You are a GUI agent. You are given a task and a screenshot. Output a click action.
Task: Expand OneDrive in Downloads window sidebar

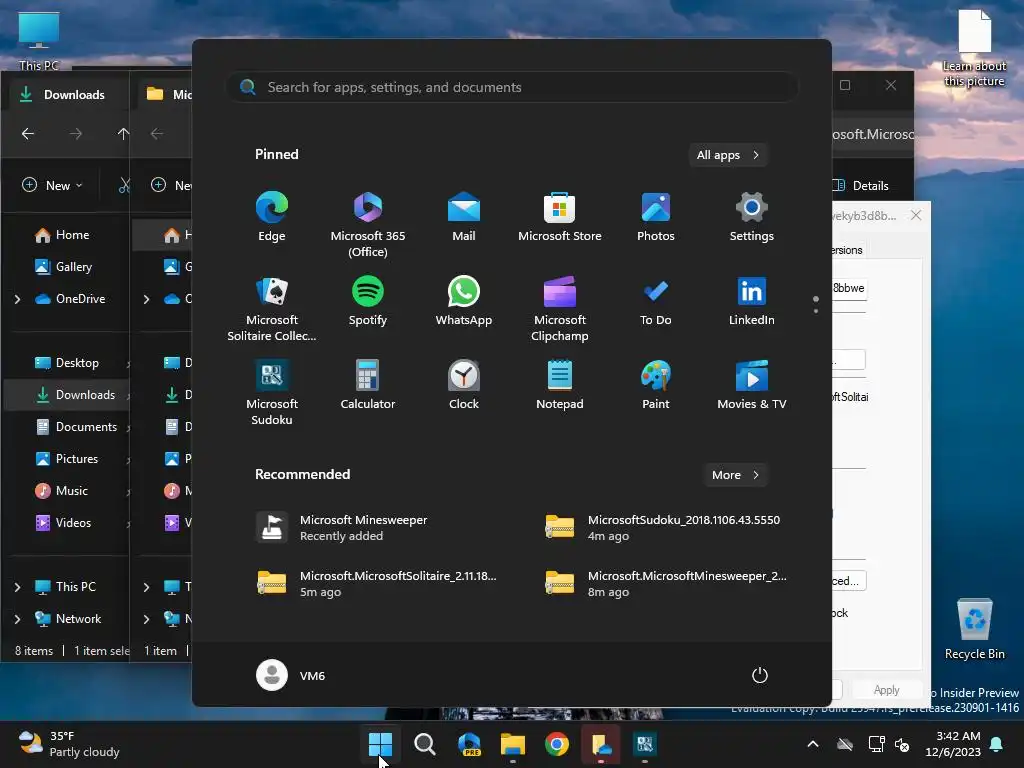click(18, 299)
